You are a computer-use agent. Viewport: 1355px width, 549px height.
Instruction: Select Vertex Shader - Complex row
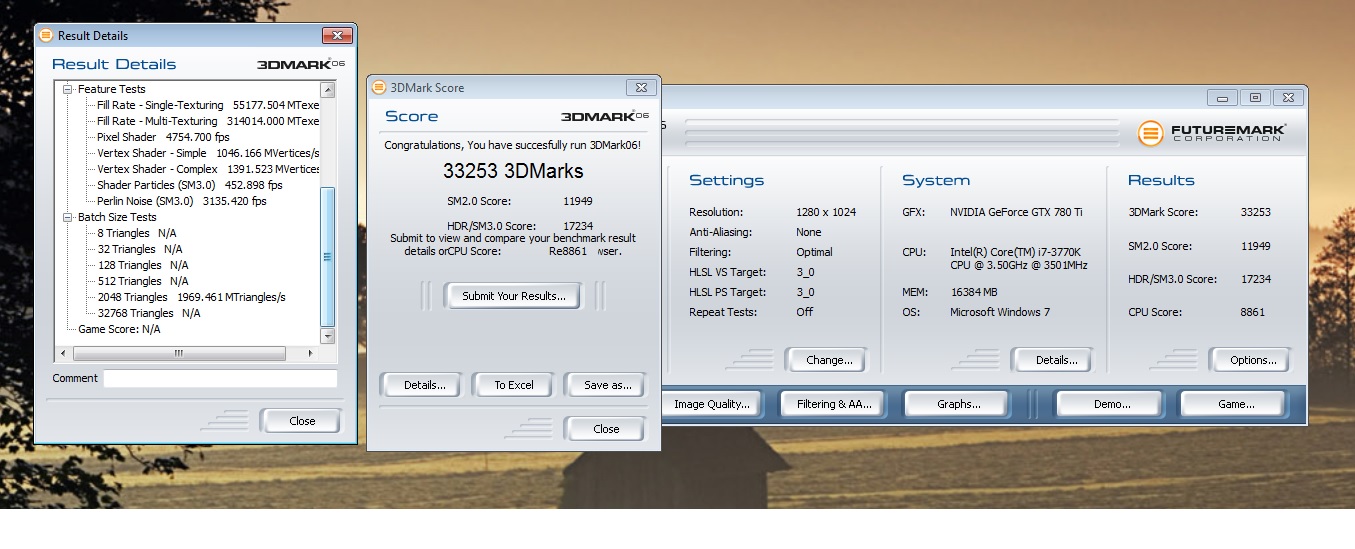click(207, 169)
